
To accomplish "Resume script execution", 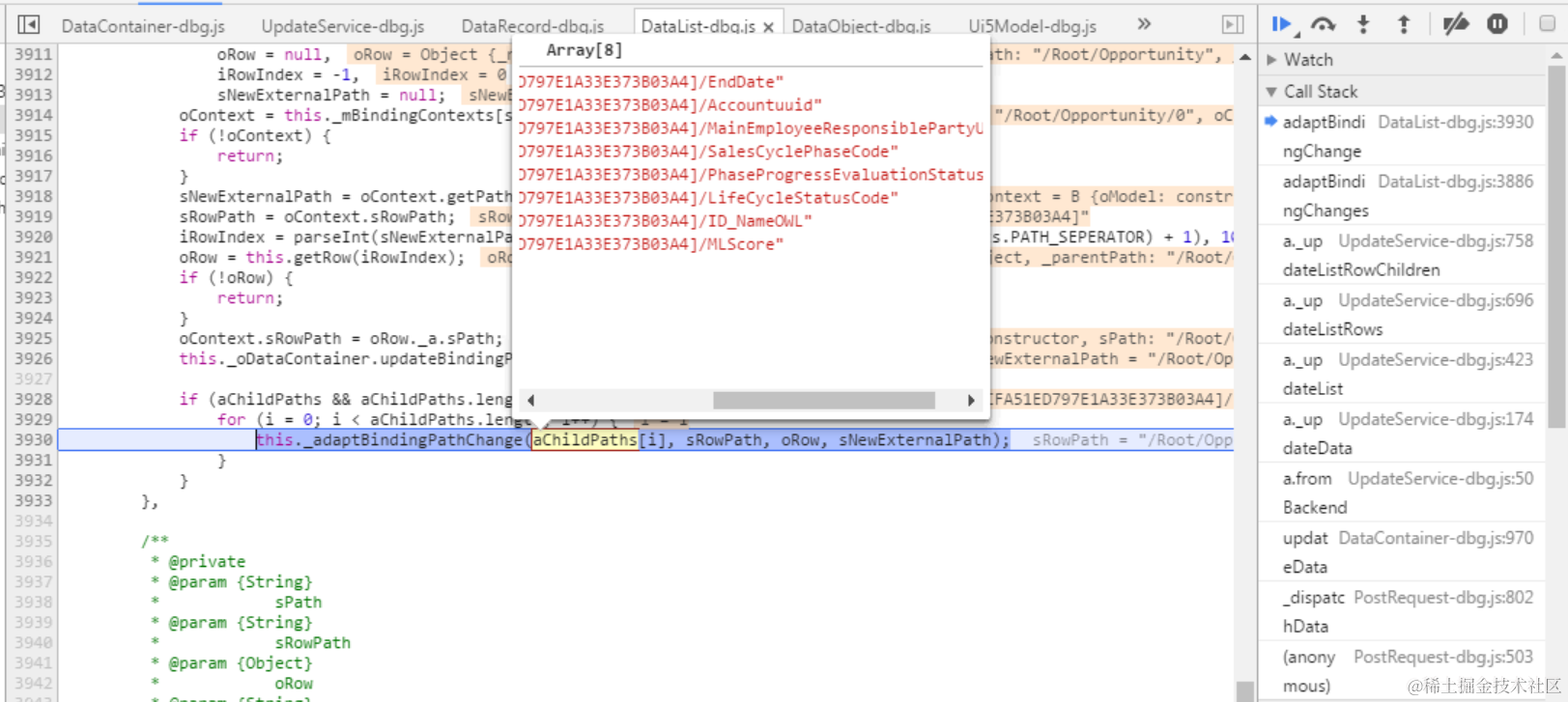I will tap(1282, 24).
